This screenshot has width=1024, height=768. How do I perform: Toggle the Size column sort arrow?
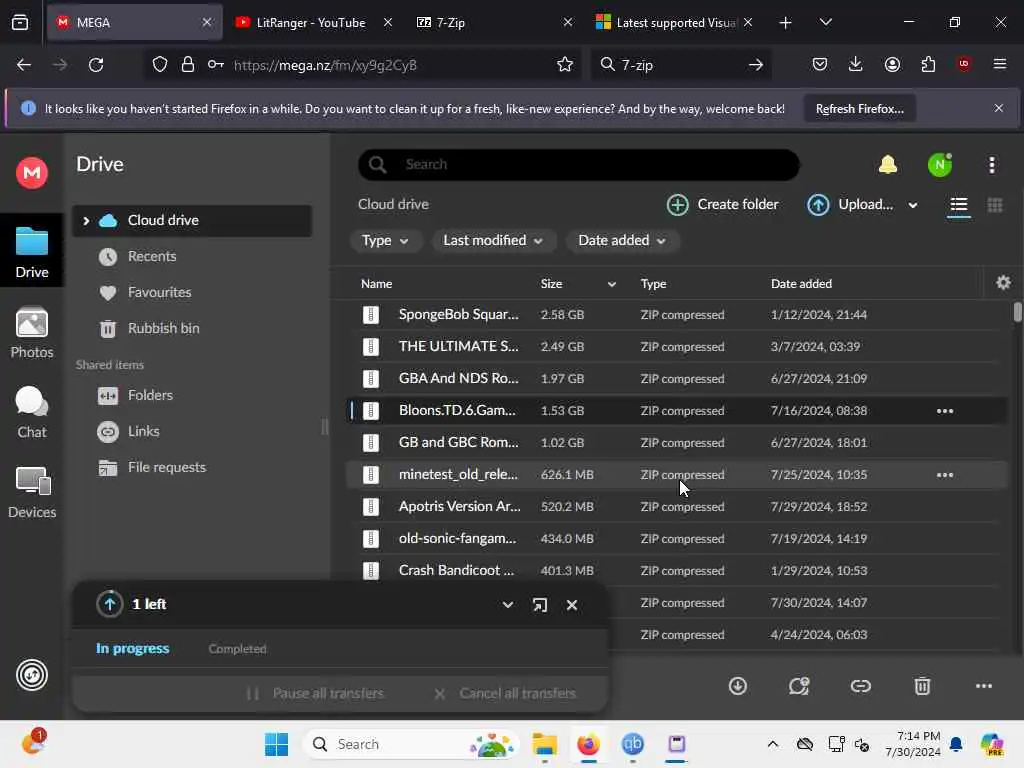[x=611, y=283]
